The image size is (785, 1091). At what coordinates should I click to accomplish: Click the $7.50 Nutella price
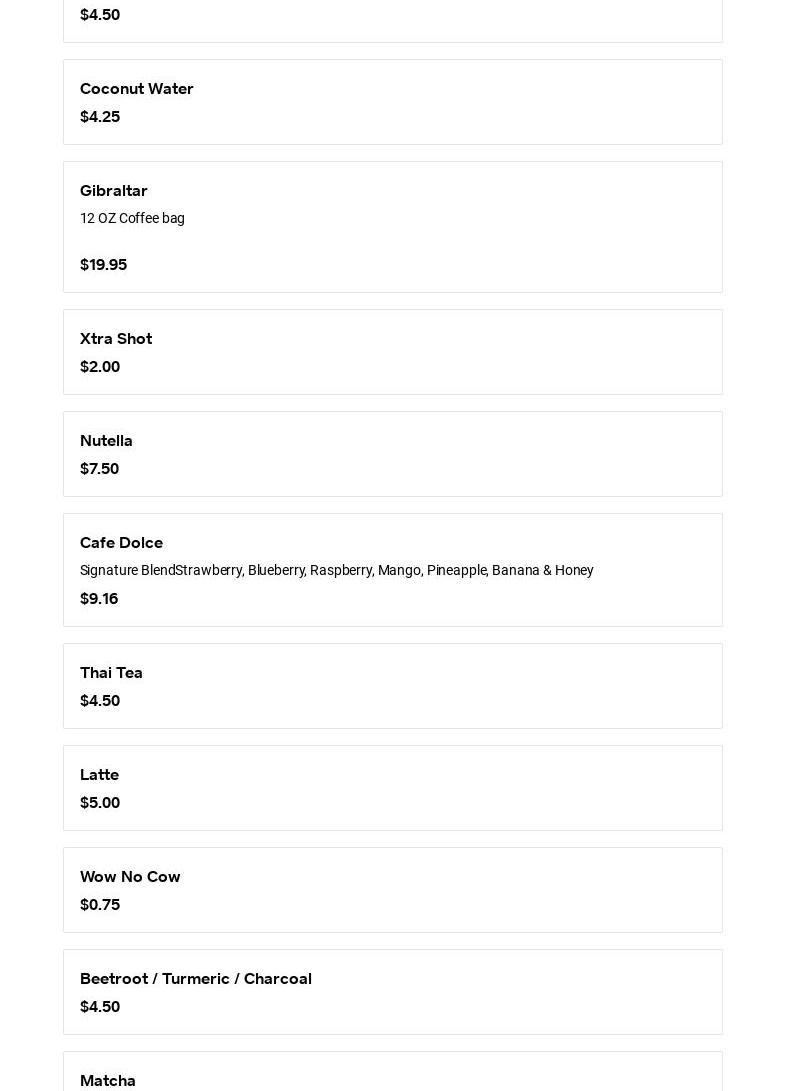coord(99,469)
